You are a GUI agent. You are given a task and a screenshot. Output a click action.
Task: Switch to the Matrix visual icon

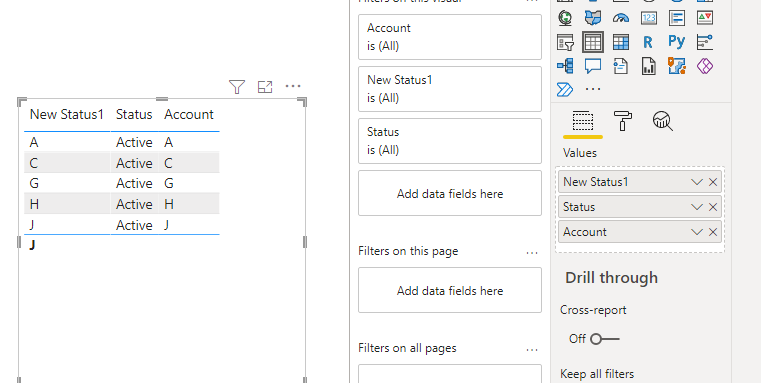click(621, 42)
